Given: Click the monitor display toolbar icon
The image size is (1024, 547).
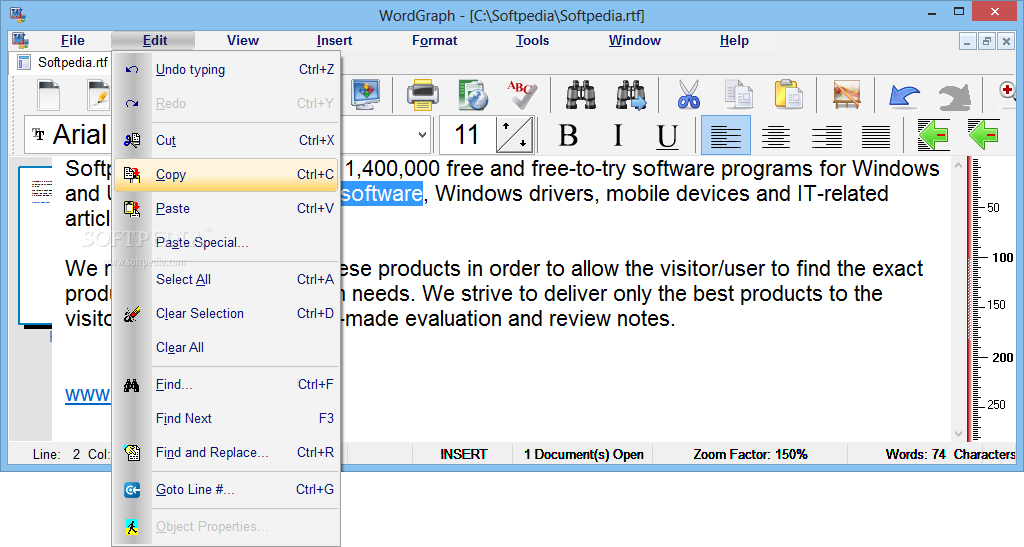Looking at the screenshot, I should (x=366, y=95).
